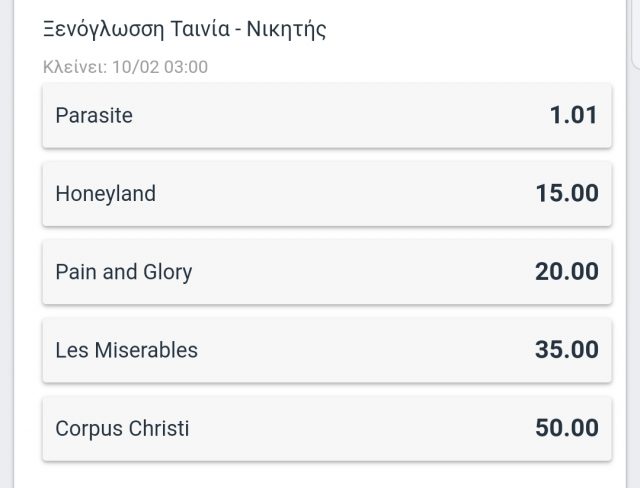Click the Corpus Christi name label

tap(122, 429)
